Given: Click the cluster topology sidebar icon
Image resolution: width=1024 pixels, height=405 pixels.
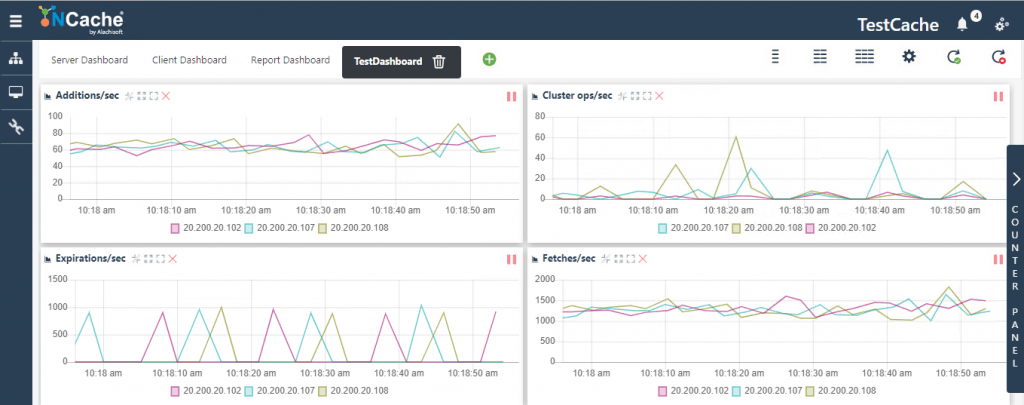Looking at the screenshot, I should pyautogui.click(x=15, y=59).
